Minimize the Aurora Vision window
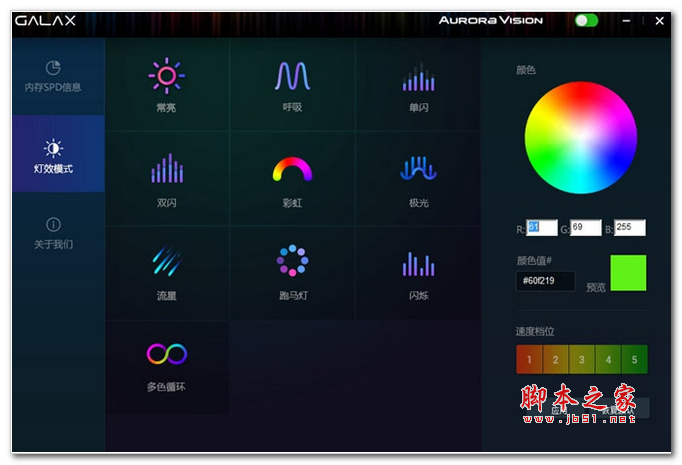Image resolution: width=682 pixels, height=465 pixels. coord(626,20)
